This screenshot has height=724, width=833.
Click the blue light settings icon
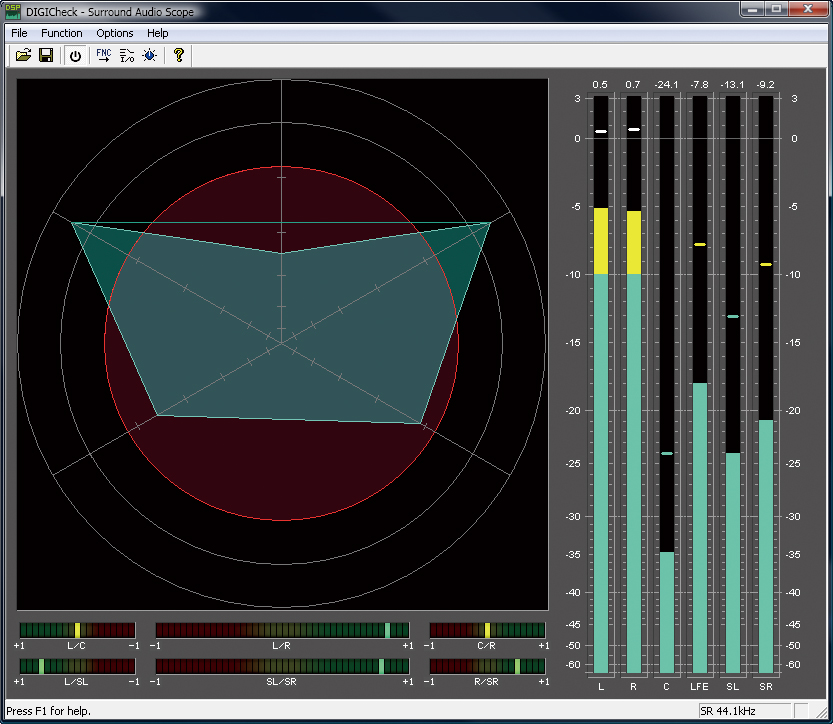point(149,56)
